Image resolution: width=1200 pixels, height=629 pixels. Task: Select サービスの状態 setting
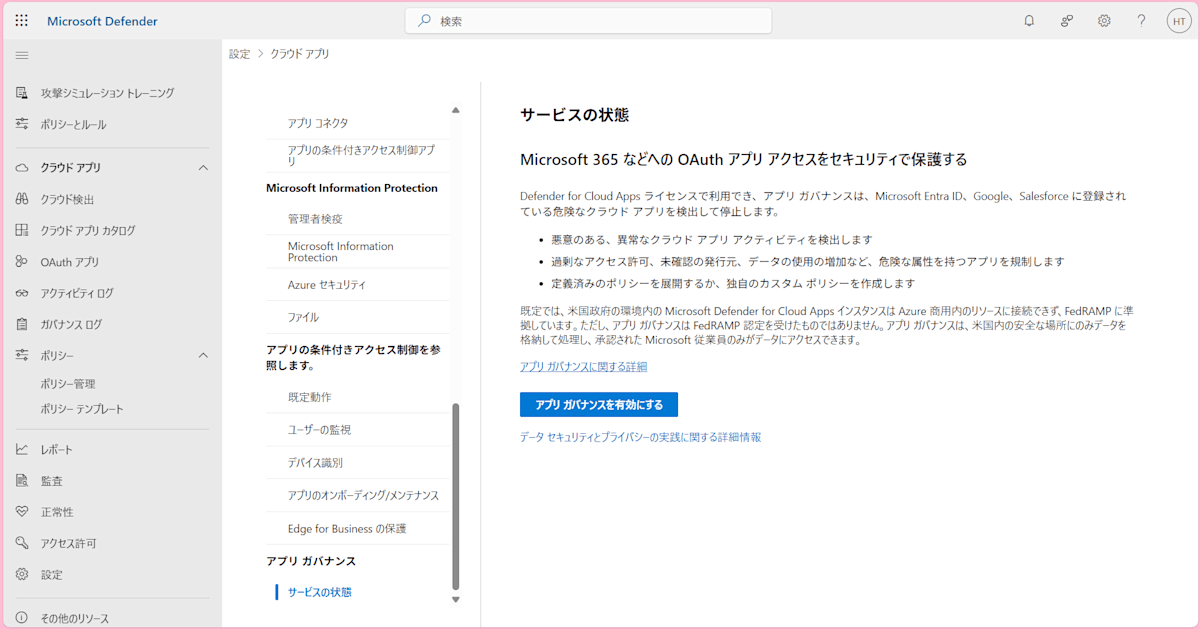tap(320, 592)
